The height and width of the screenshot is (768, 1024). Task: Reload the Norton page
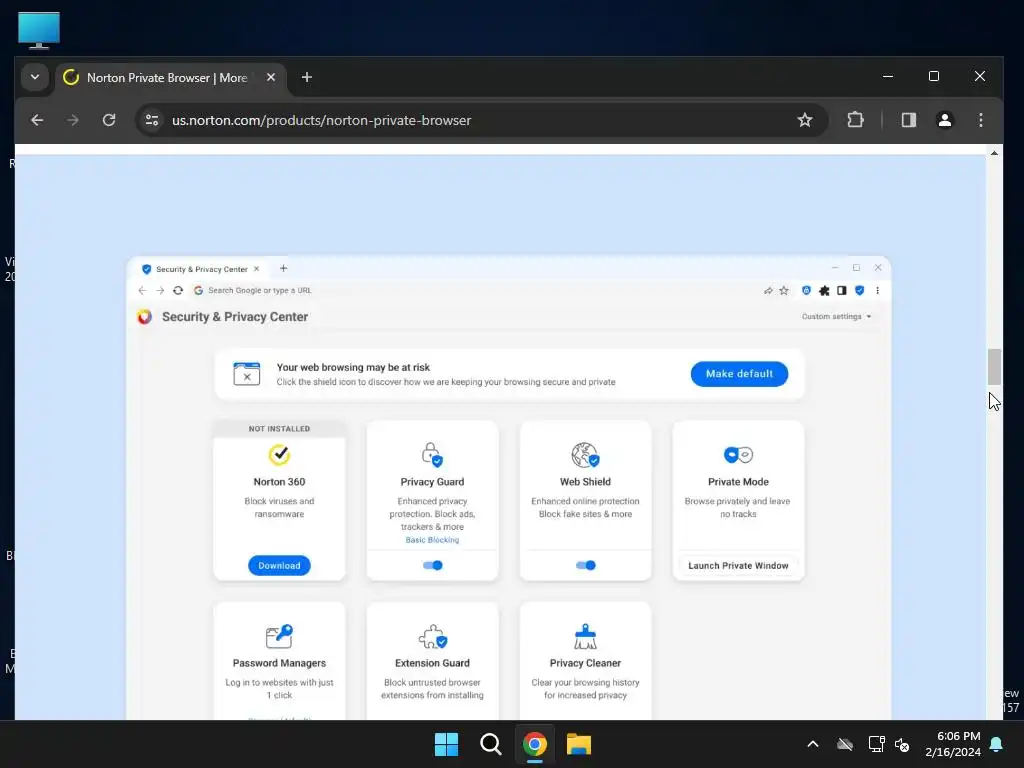[109, 120]
